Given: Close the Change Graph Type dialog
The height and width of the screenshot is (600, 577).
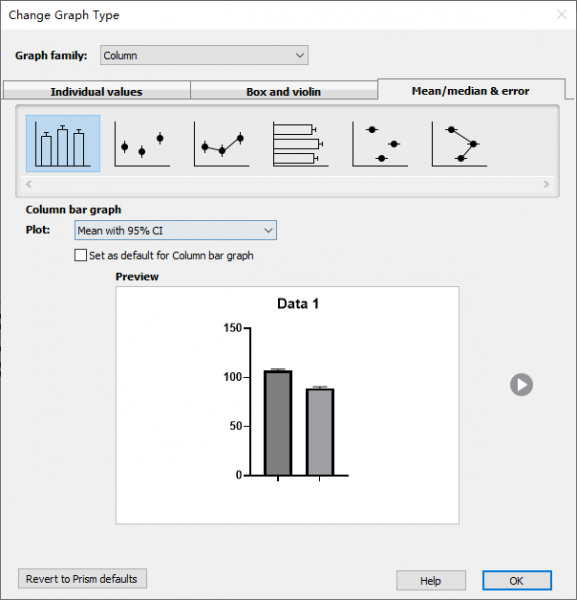Looking at the screenshot, I should [561, 15].
